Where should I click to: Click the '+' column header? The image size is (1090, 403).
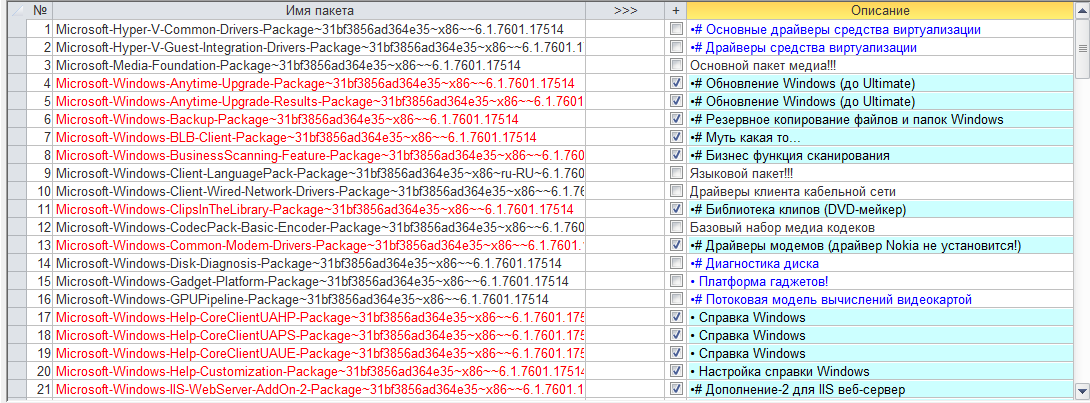tap(675, 11)
